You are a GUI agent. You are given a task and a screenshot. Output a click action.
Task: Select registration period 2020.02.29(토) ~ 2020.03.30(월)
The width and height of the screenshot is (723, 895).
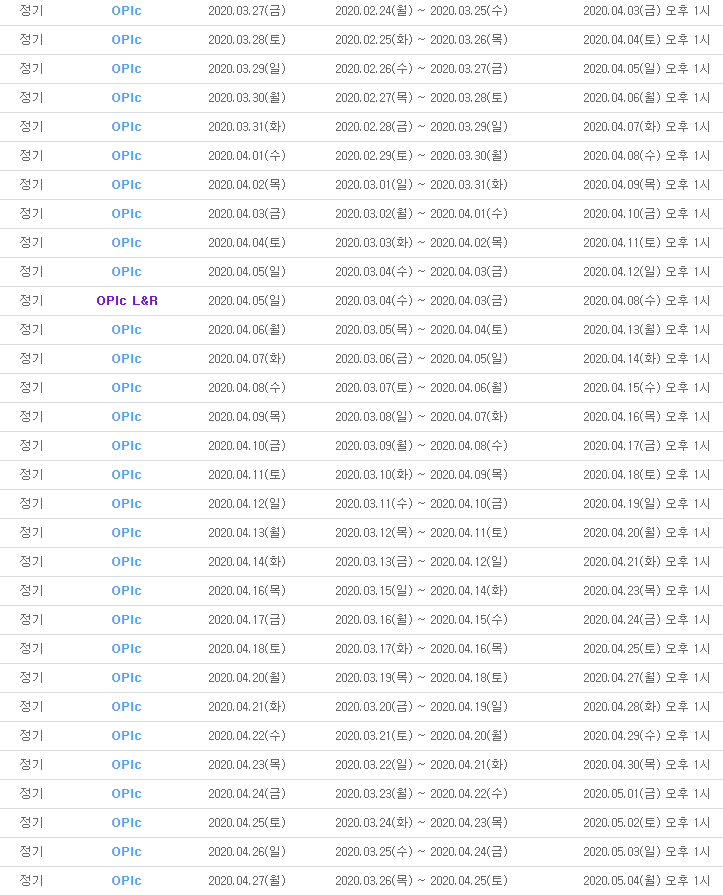[x=421, y=156]
